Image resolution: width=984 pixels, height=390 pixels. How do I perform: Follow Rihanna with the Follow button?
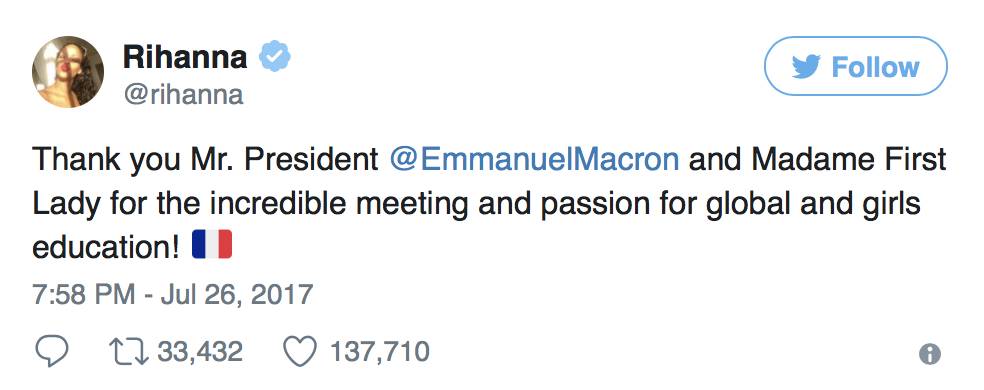pos(855,66)
